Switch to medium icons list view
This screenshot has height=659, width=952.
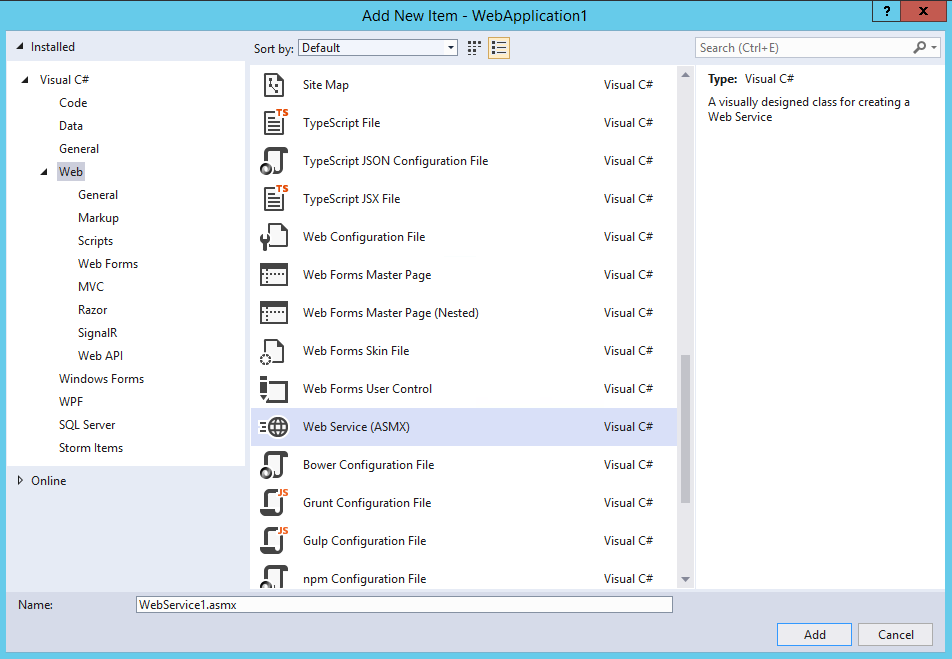pyautogui.click(x=499, y=48)
